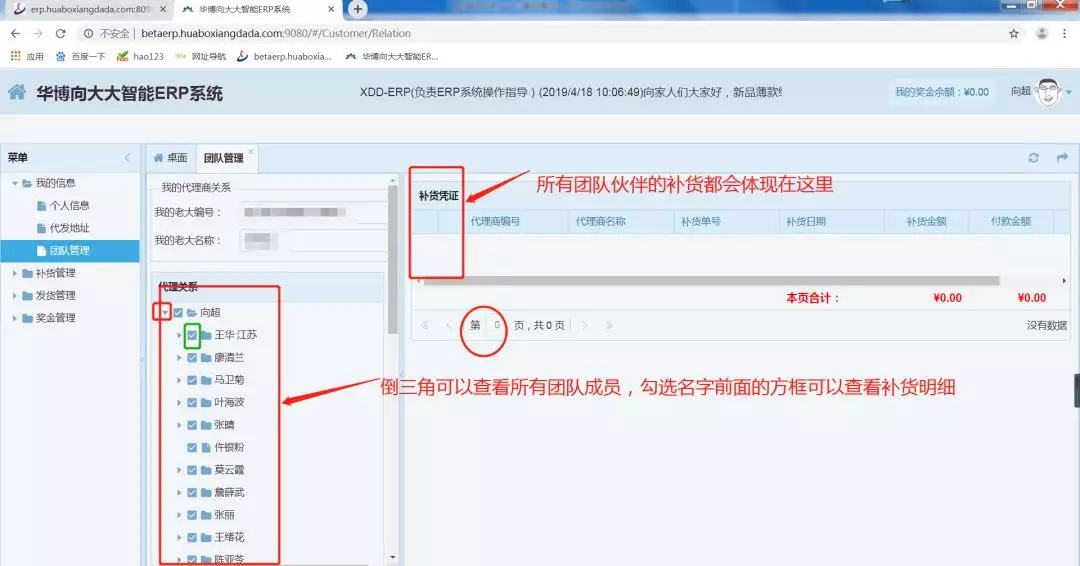Open a new browser tab with plus
The width and height of the screenshot is (1080, 566).
pyautogui.click(x=357, y=9)
